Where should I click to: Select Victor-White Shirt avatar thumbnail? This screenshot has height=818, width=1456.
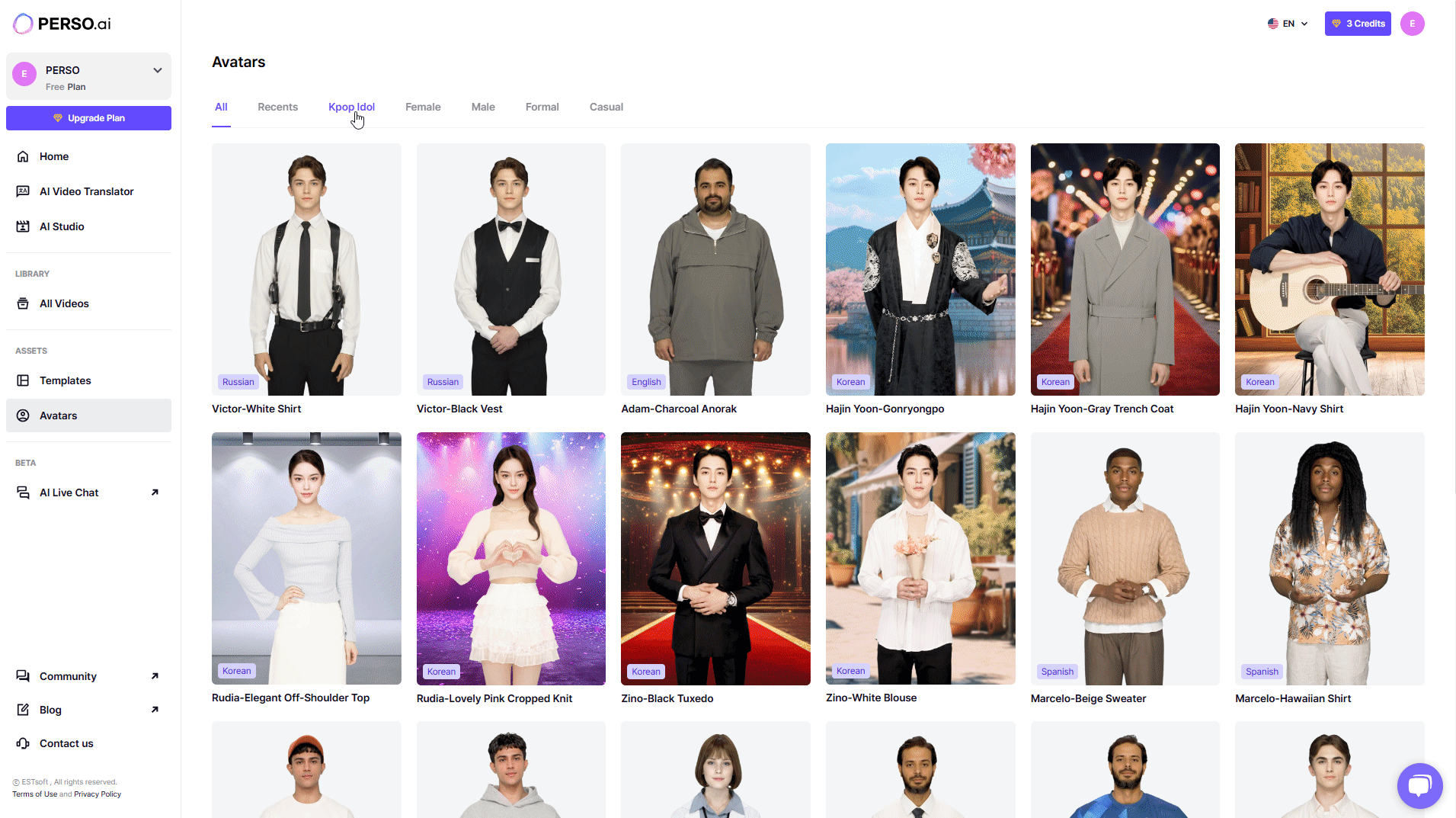click(306, 269)
